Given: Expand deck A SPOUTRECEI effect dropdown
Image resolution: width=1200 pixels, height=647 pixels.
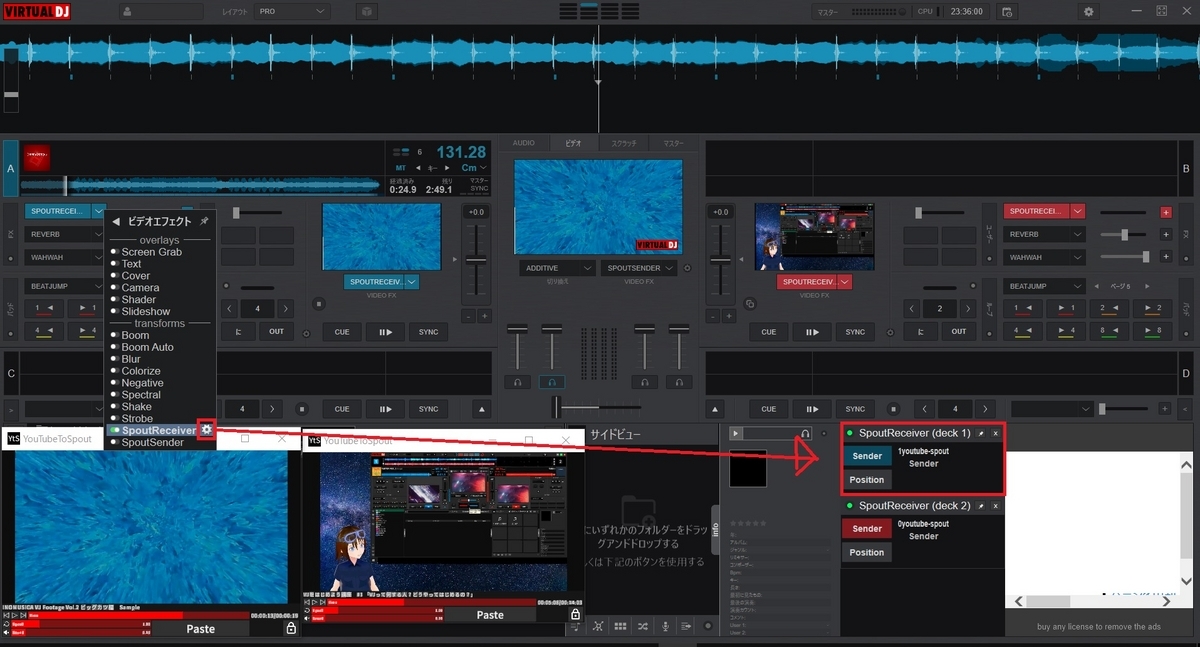Looking at the screenshot, I should pyautogui.click(x=98, y=211).
